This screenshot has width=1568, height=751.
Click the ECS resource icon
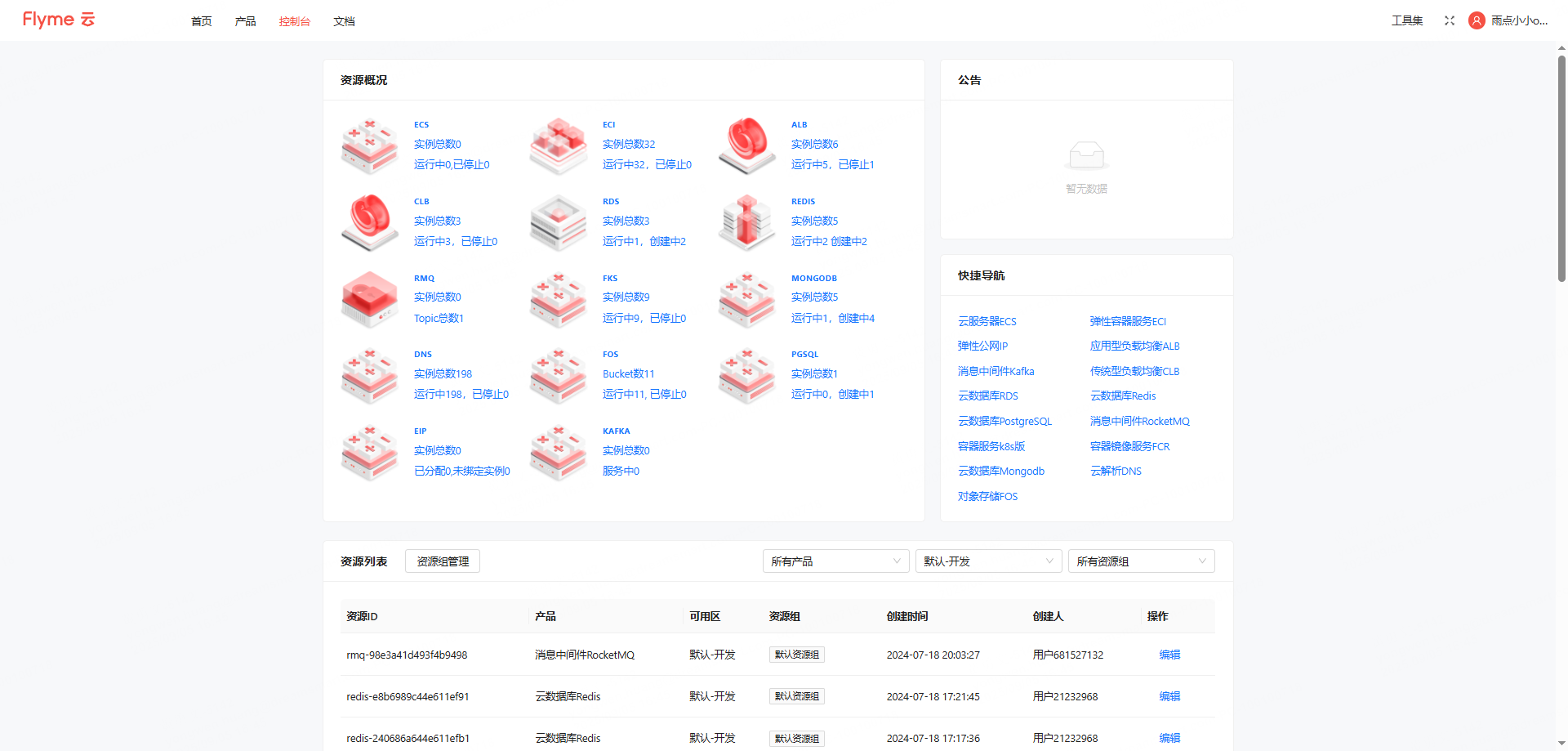(x=370, y=146)
